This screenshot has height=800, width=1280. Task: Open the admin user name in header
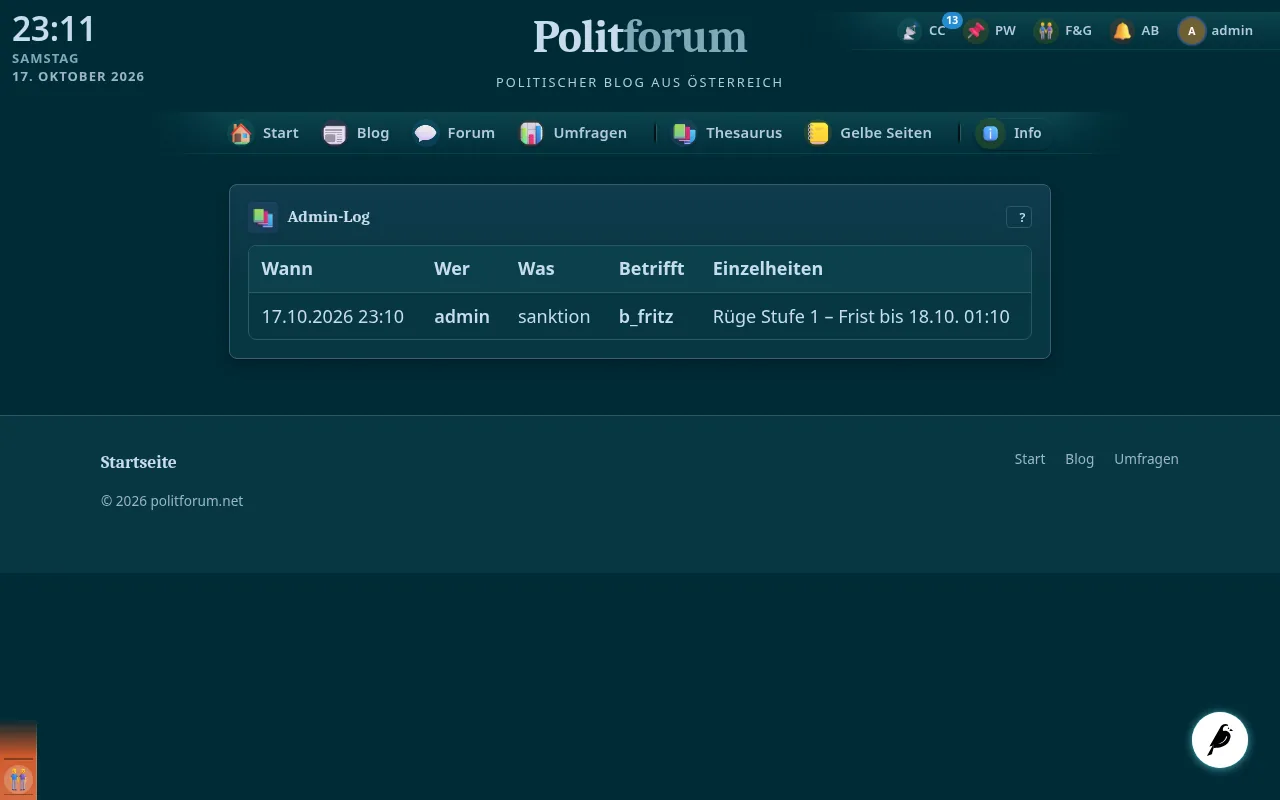tap(1232, 31)
